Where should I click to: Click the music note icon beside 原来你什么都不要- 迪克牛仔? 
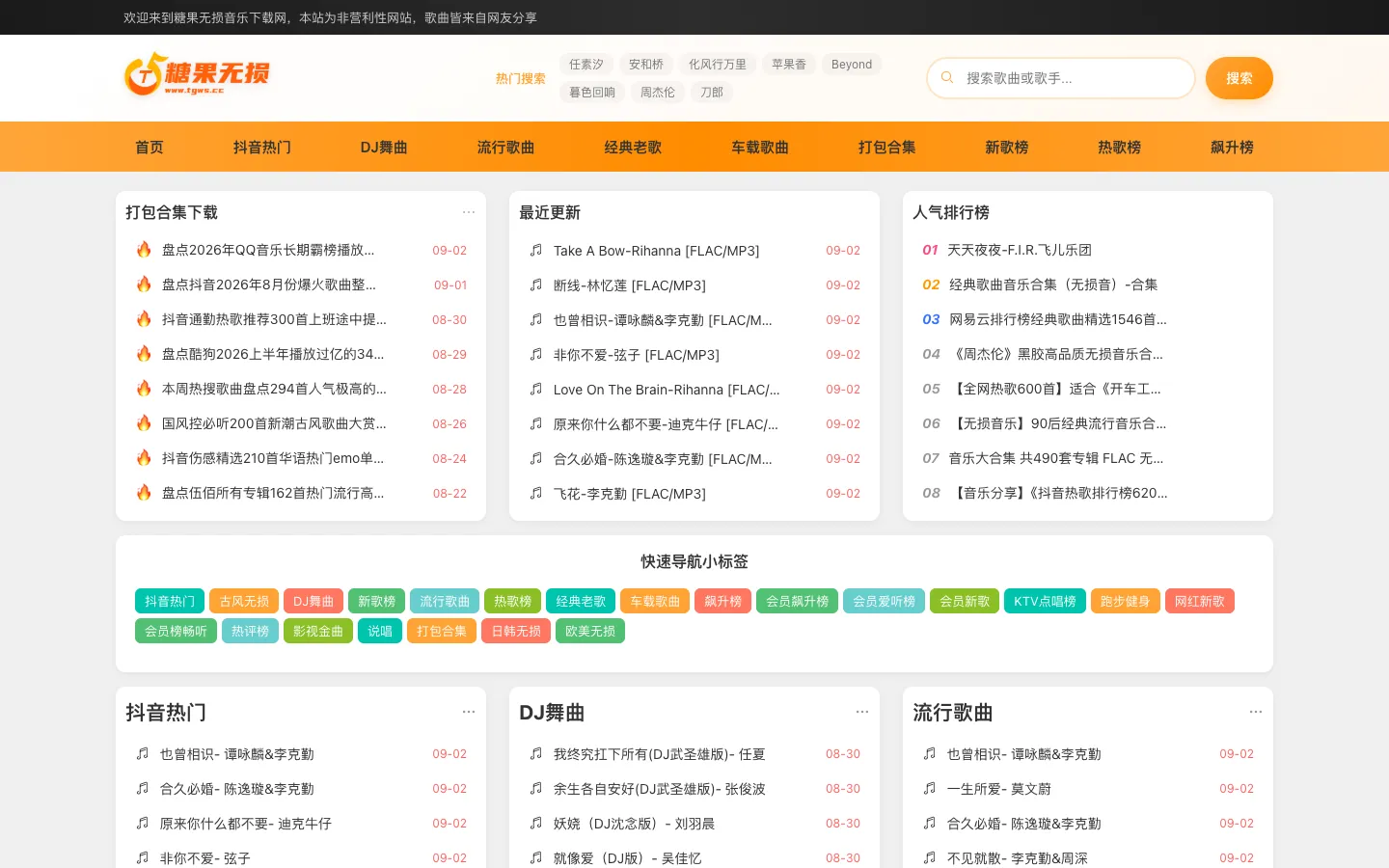click(143, 823)
